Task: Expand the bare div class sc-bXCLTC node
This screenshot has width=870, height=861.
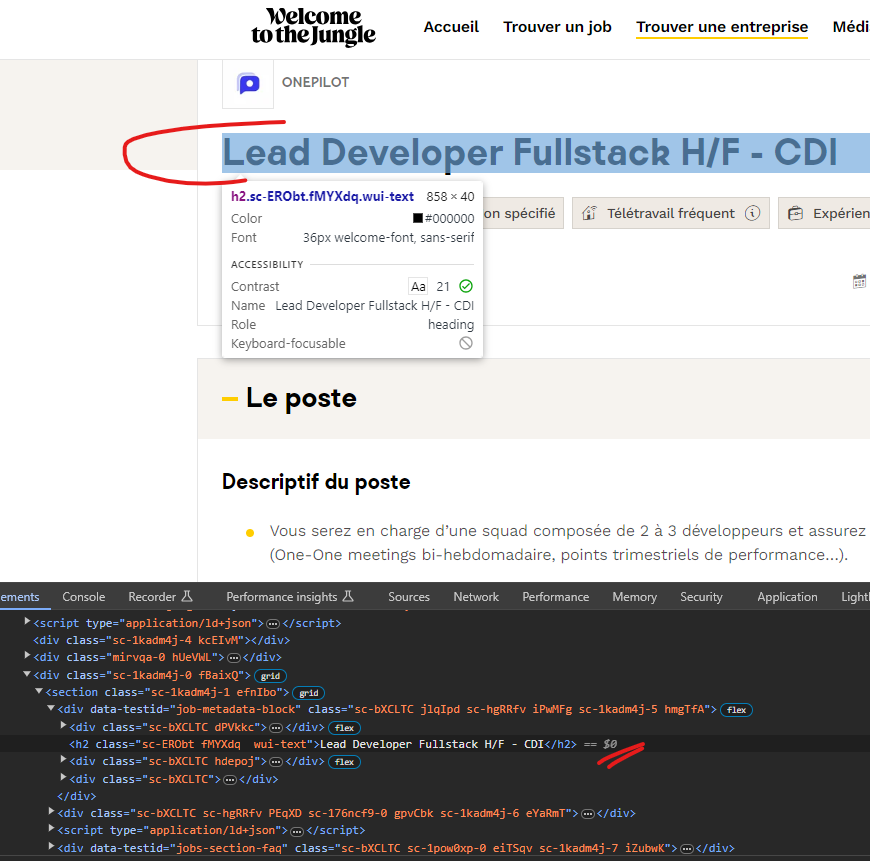Action: coord(63,778)
